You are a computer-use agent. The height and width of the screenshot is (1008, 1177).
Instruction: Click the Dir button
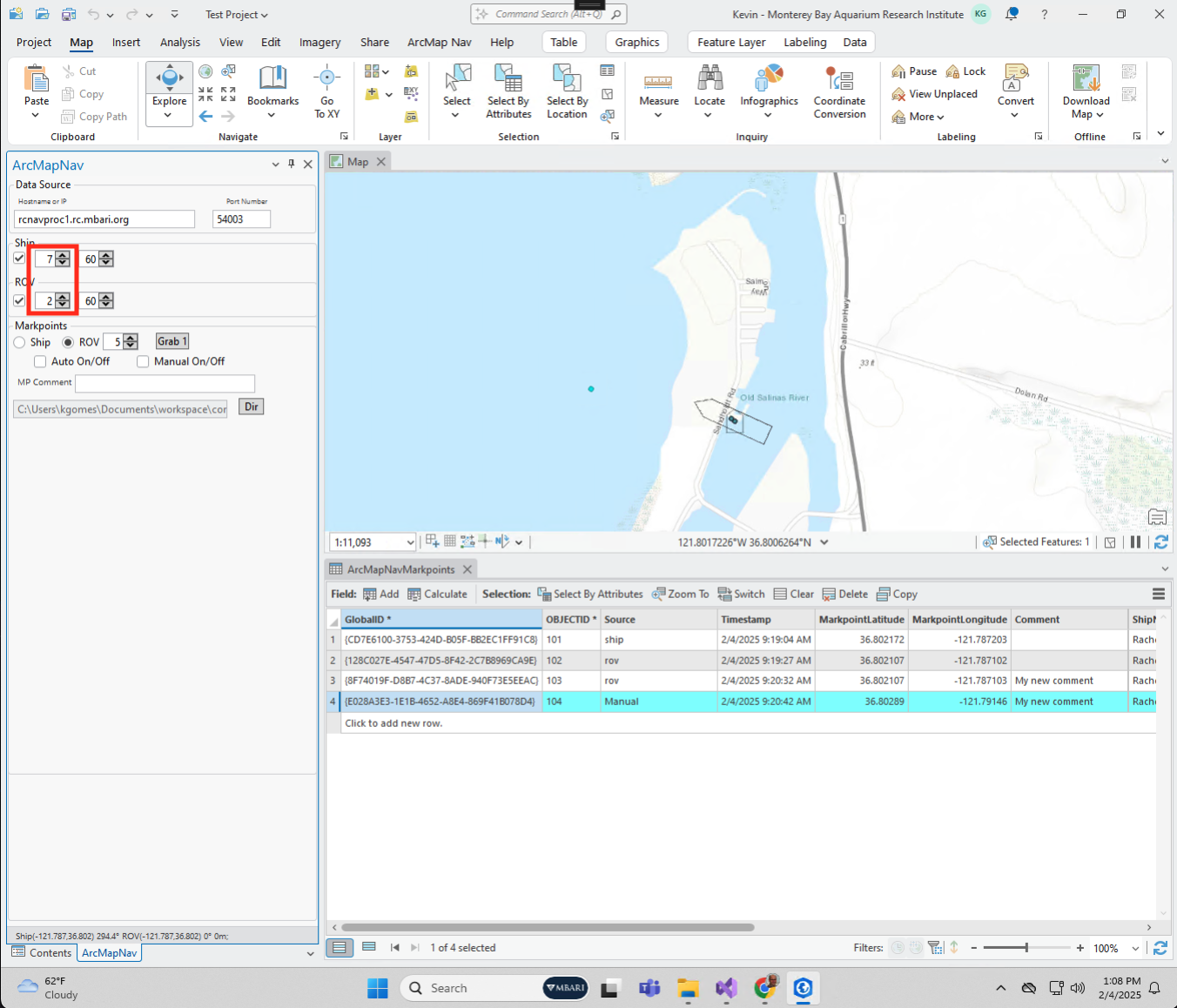[251, 407]
